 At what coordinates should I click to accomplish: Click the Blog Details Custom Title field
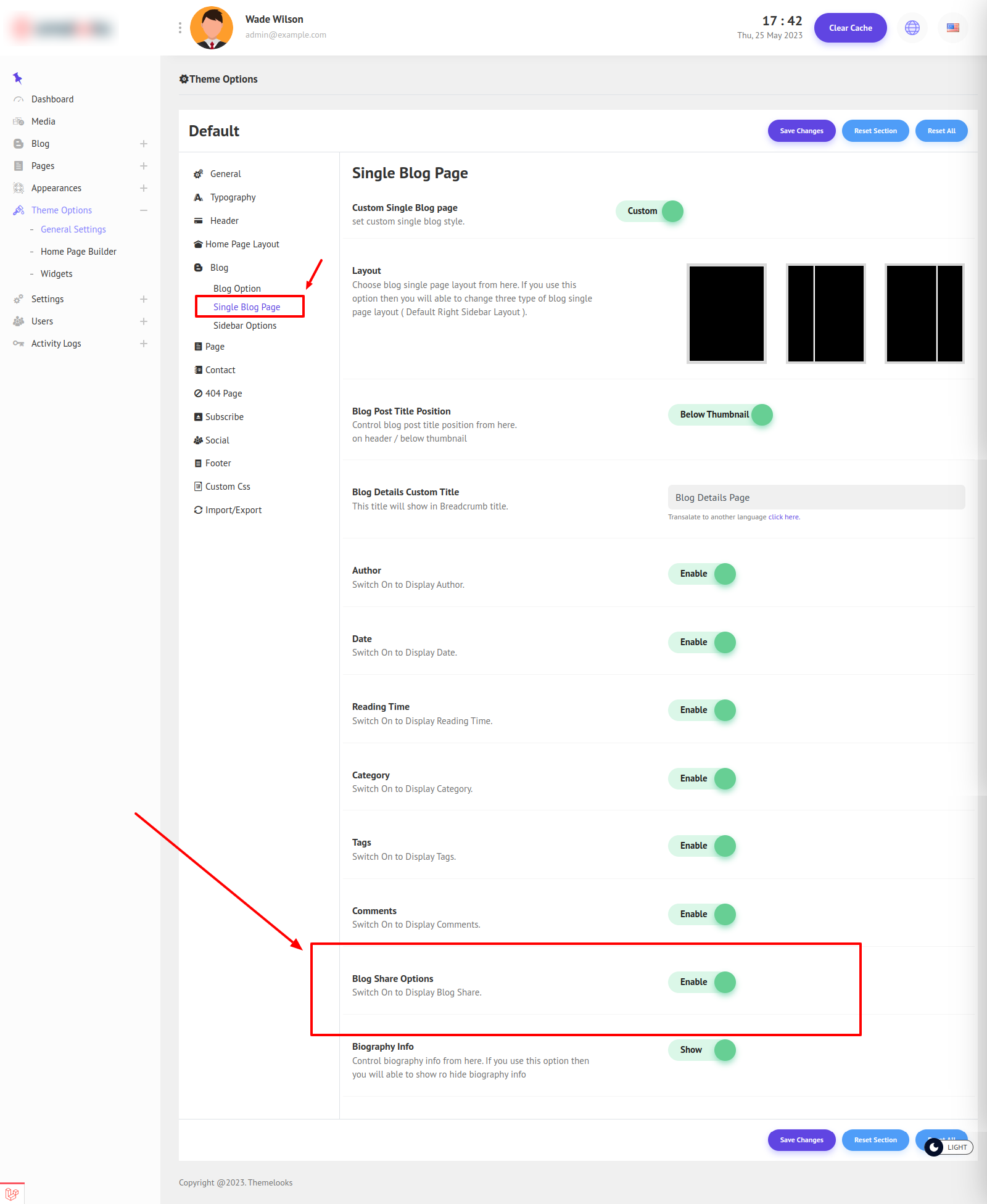816,497
